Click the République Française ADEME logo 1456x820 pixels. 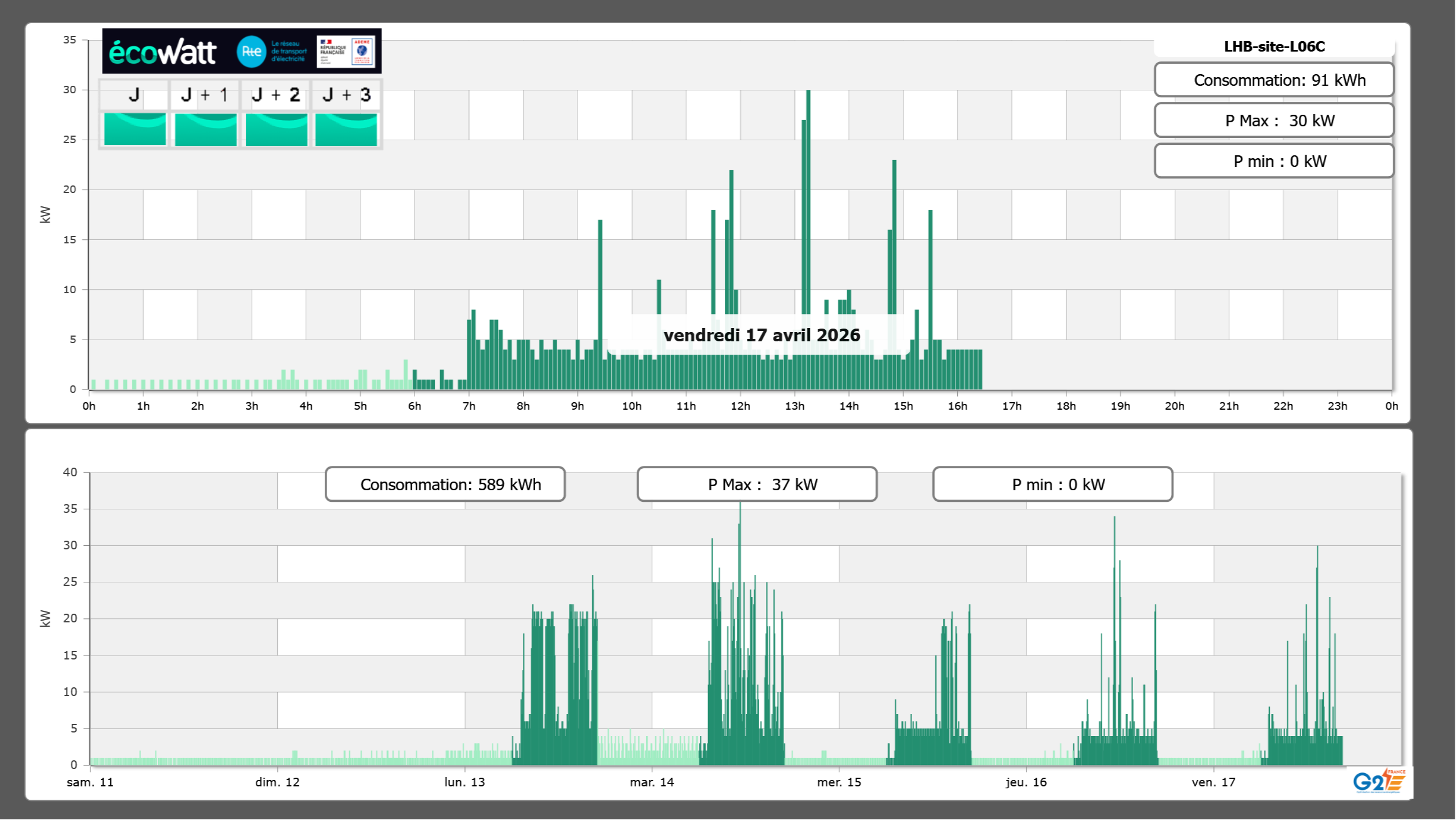tap(346, 52)
